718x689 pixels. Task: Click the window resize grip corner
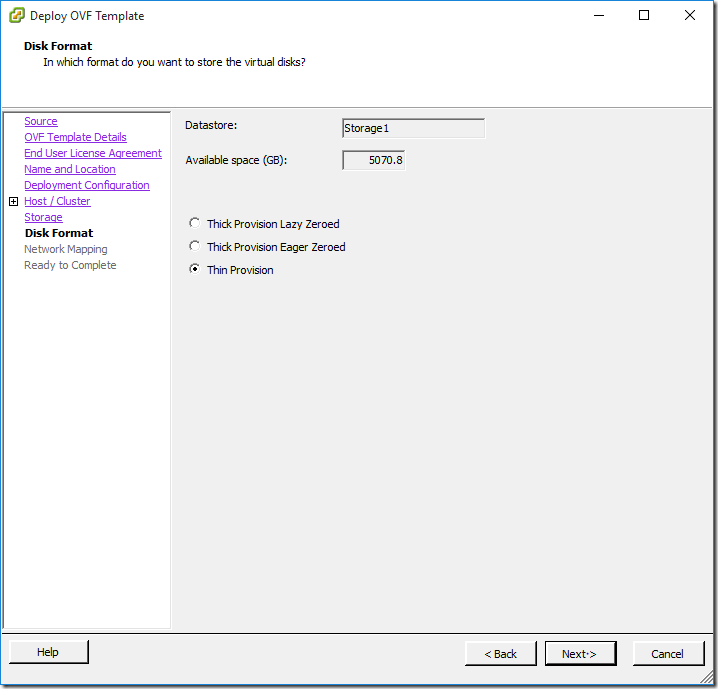click(707, 677)
